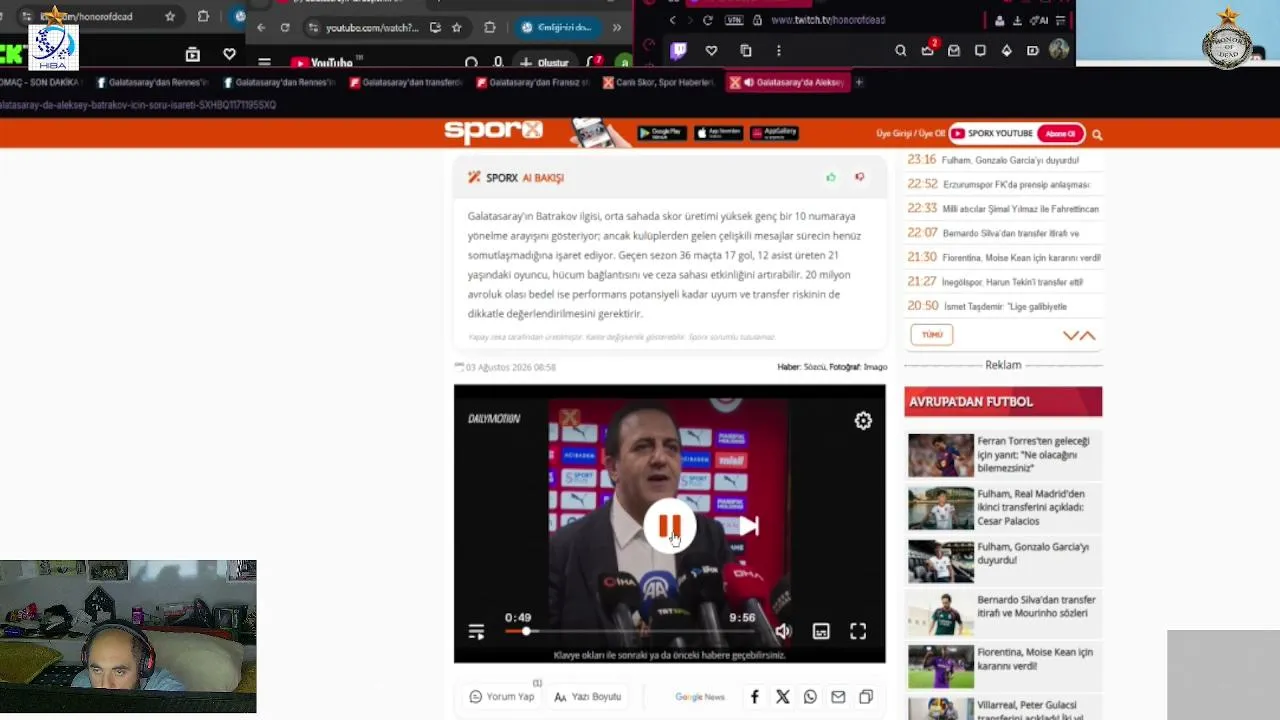The width and height of the screenshot is (1280, 720).
Task: Mute the video player volume
Action: [x=783, y=631]
